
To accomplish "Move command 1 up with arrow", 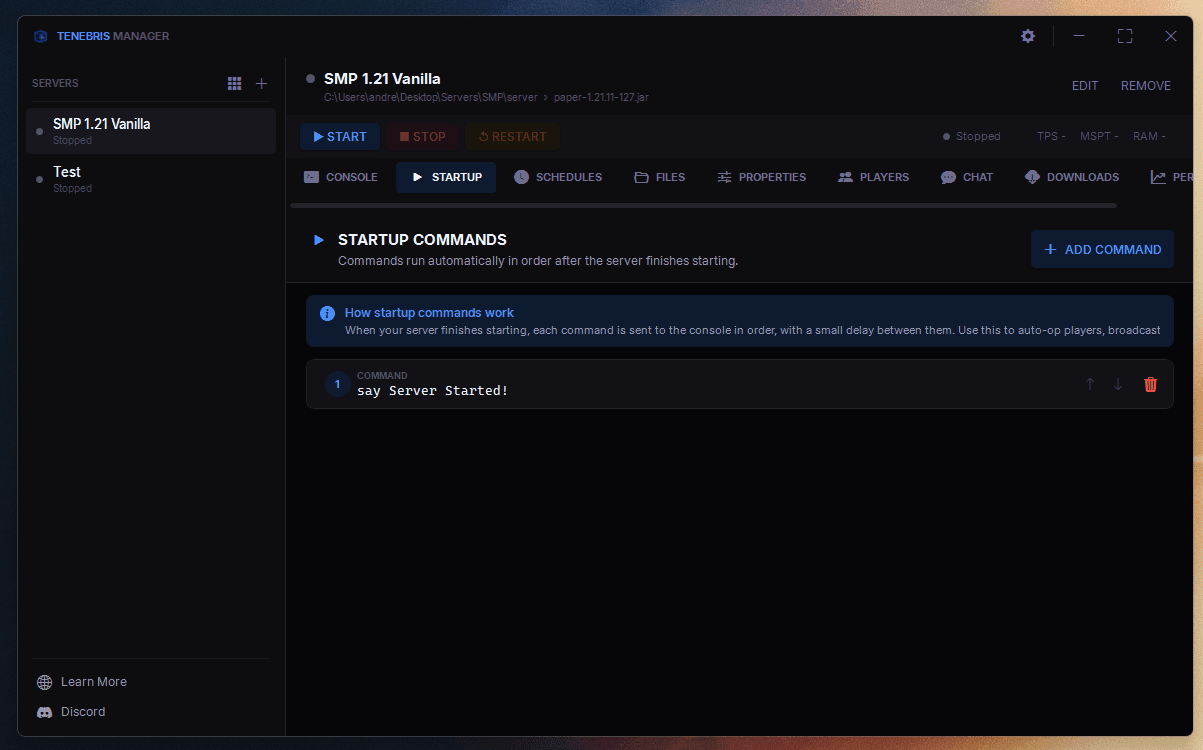I will tap(1090, 384).
